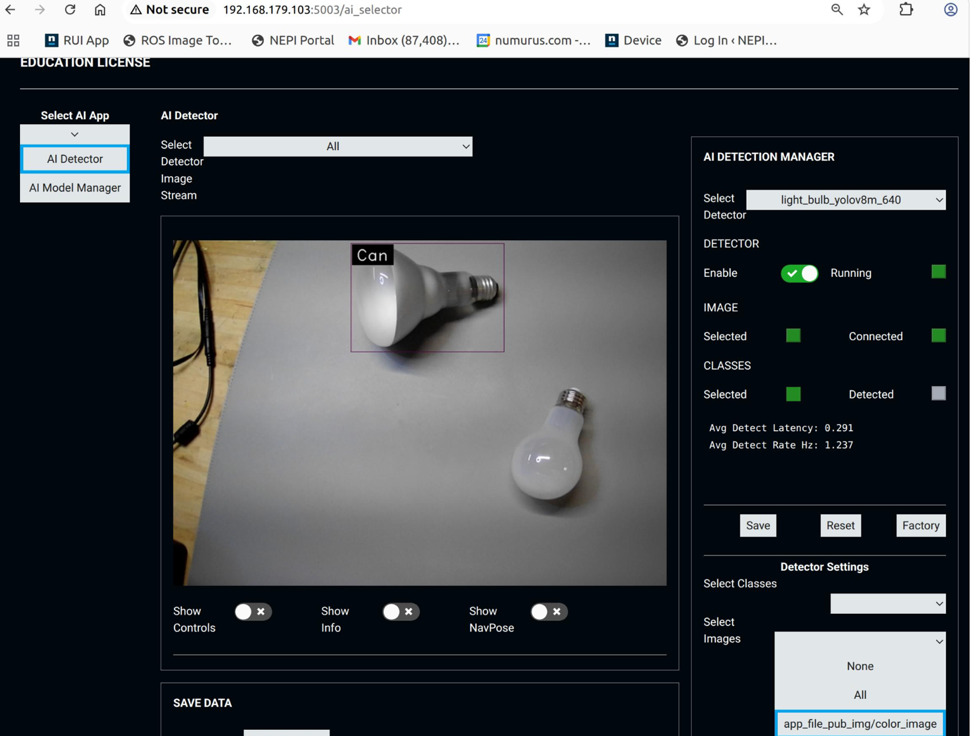The image size is (975, 736).
Task: Open the Select Detector Image Stream dropdown
Action: point(337,147)
